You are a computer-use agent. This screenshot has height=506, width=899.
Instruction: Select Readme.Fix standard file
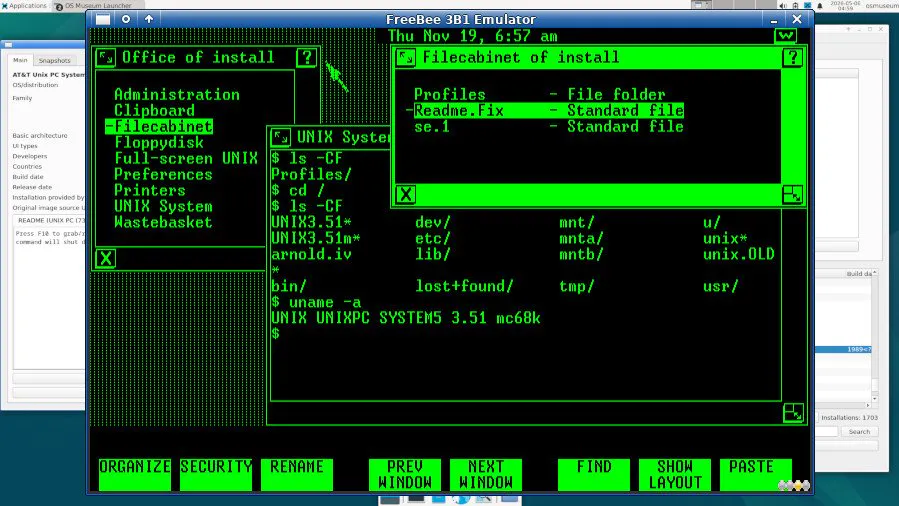coord(549,111)
